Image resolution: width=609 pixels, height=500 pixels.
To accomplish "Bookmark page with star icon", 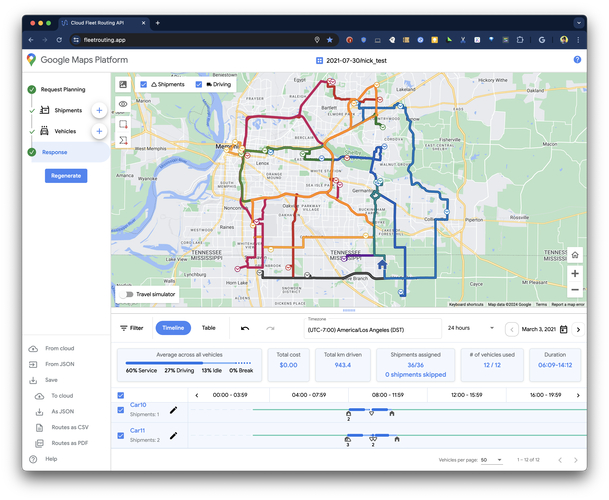I will pyautogui.click(x=330, y=40).
